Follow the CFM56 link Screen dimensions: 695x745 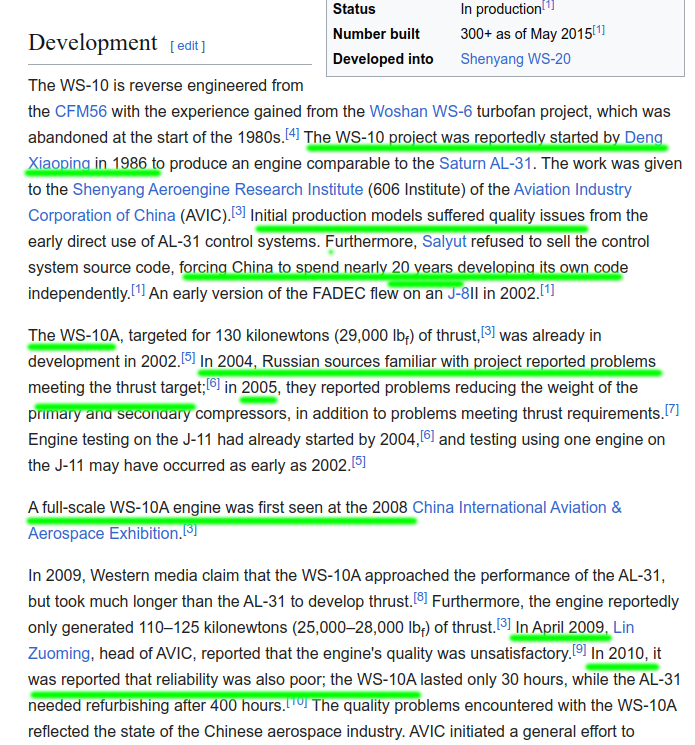(81, 111)
